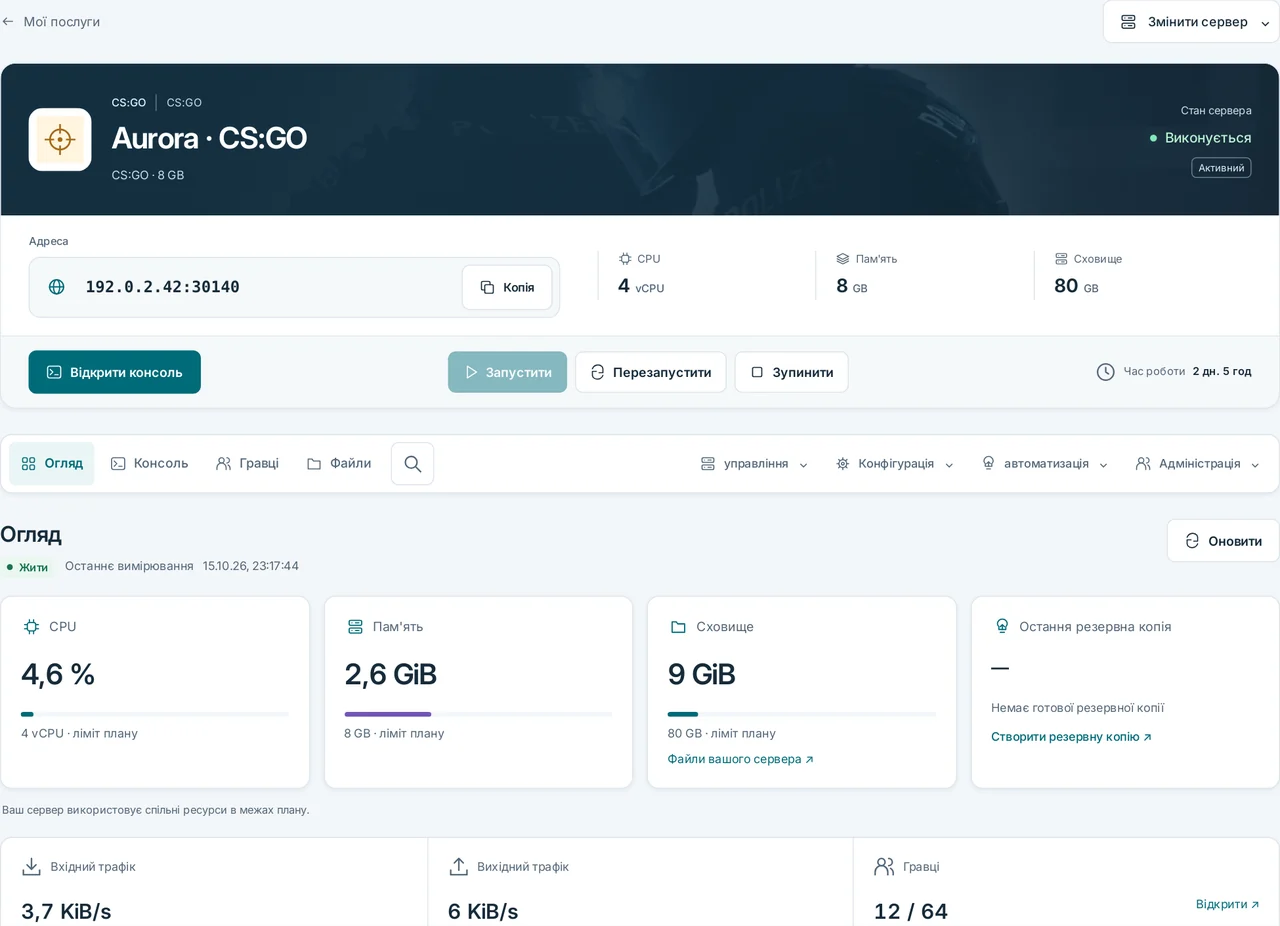This screenshot has height=926, width=1280.
Task: Open the Змінити сервер dropdown
Action: tap(1191, 22)
